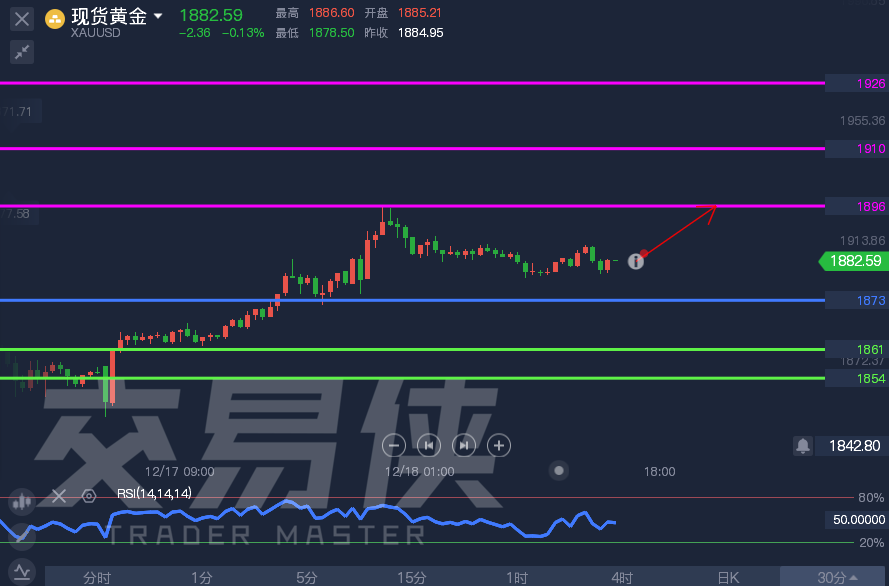This screenshot has height=586, width=889.
Task: Collapse the chart using the shrink arrows icon
Action: pyautogui.click(x=22, y=52)
